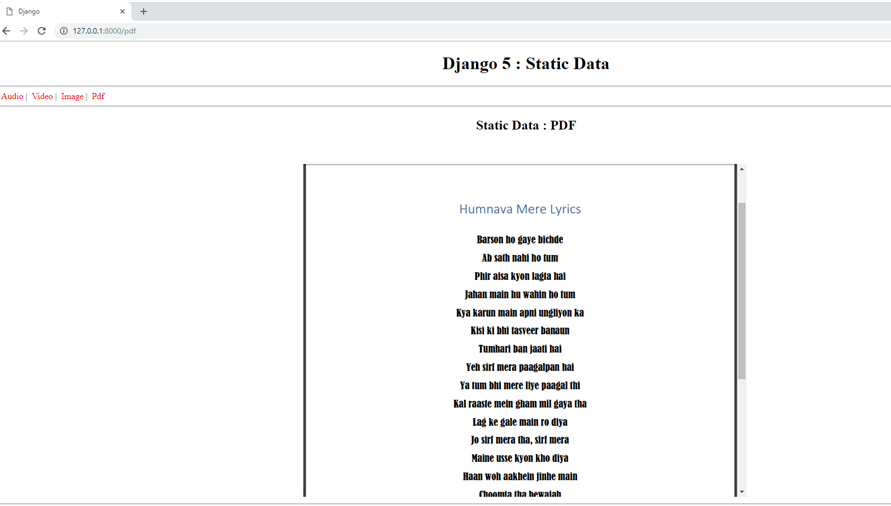891x506 pixels.
Task: Click the PDF scrollbar down arrow
Action: point(742,492)
